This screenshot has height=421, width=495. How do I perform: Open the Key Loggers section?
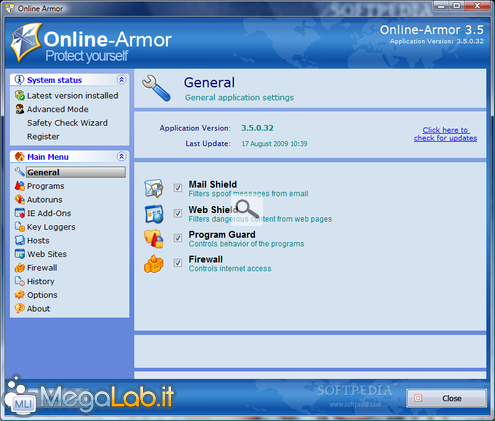pyautogui.click(x=51, y=227)
